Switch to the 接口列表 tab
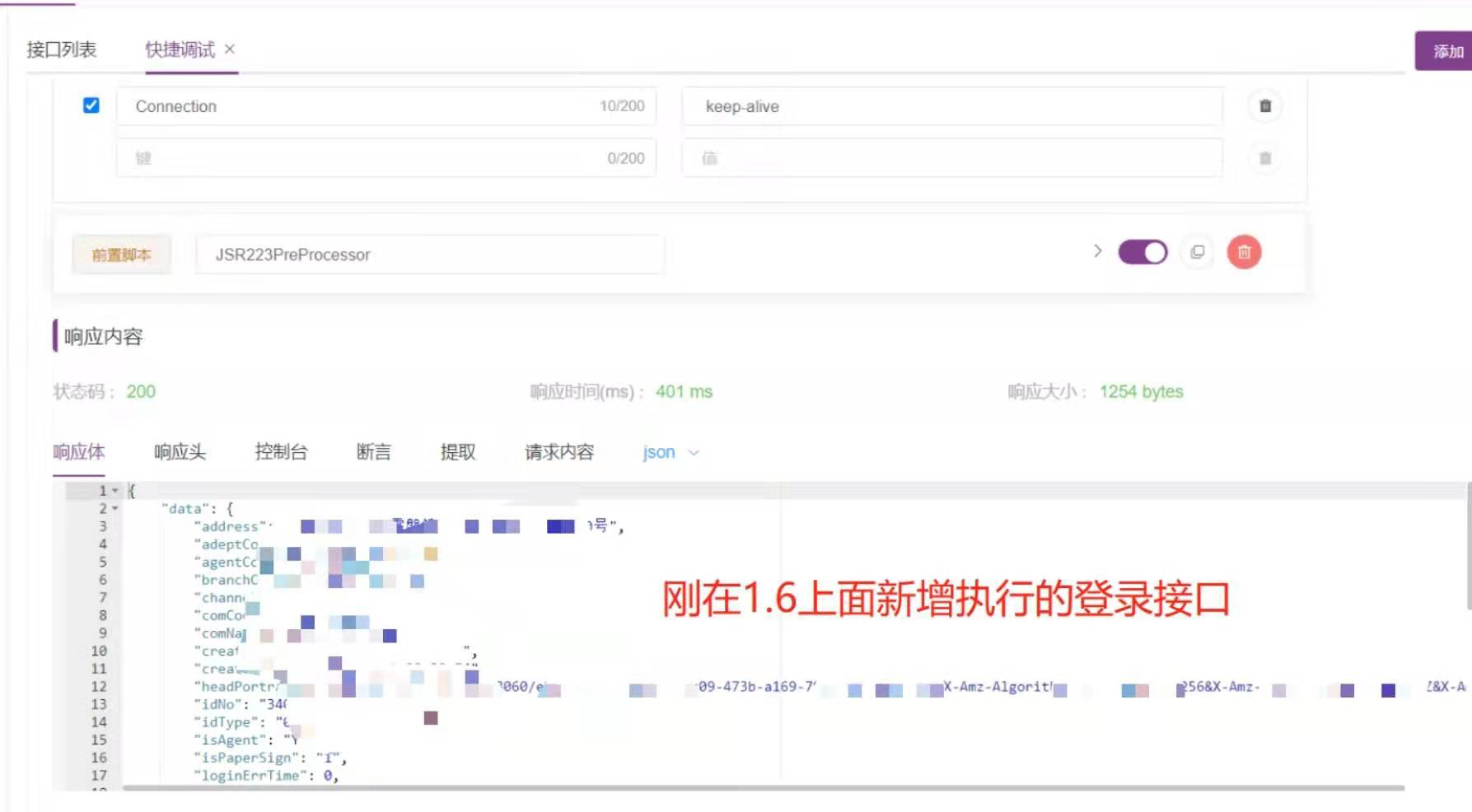 click(62, 49)
